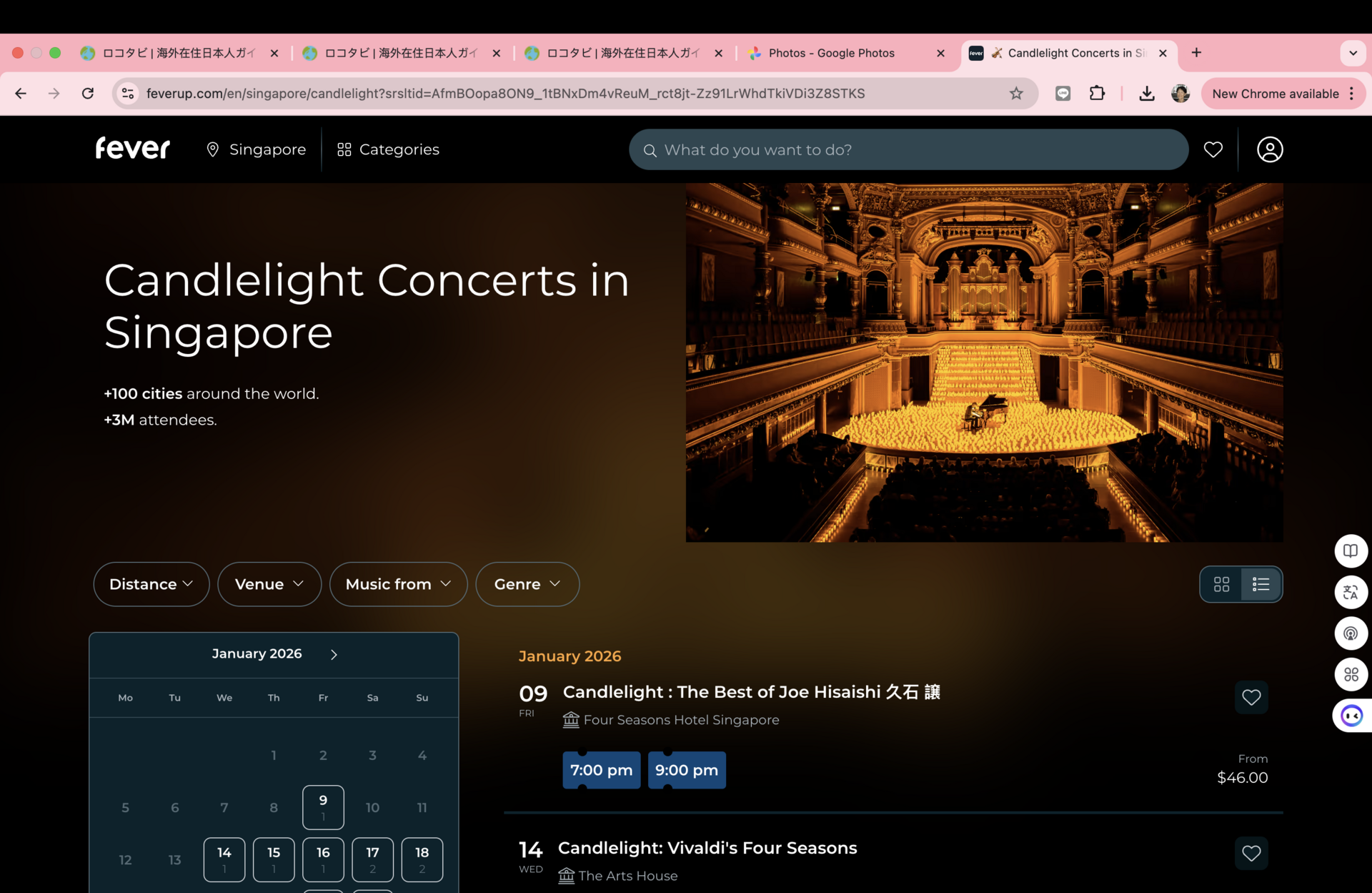Go to next month in the calendar
Screen dimensions: 1372x893
tap(334, 654)
